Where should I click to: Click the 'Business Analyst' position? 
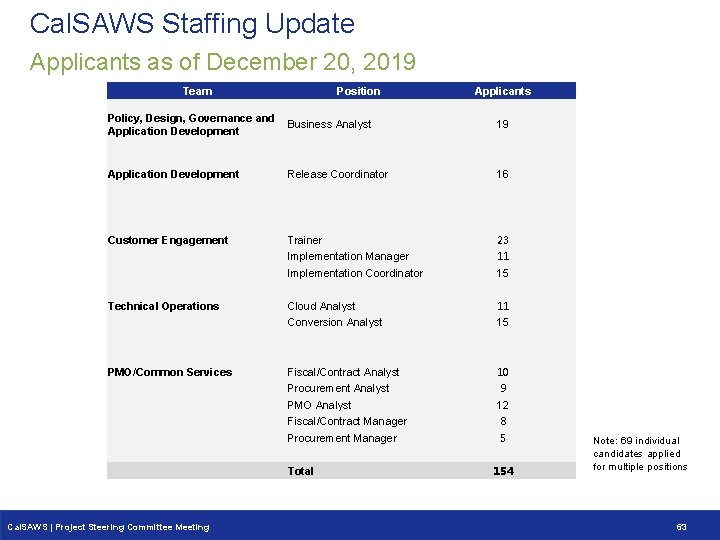click(x=329, y=124)
